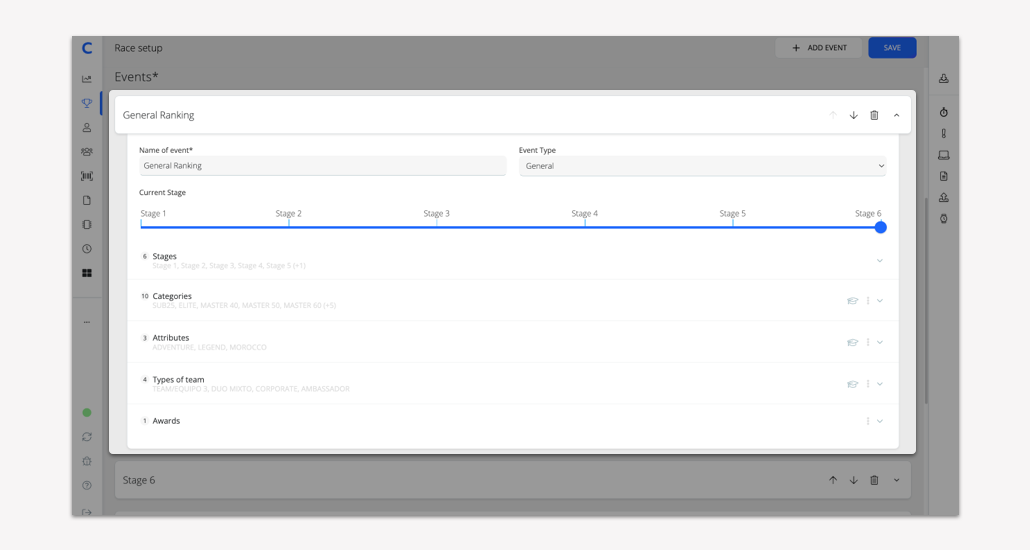Open the grid dashboard sidebar icon
1030x550 pixels.
pyautogui.click(x=87, y=273)
